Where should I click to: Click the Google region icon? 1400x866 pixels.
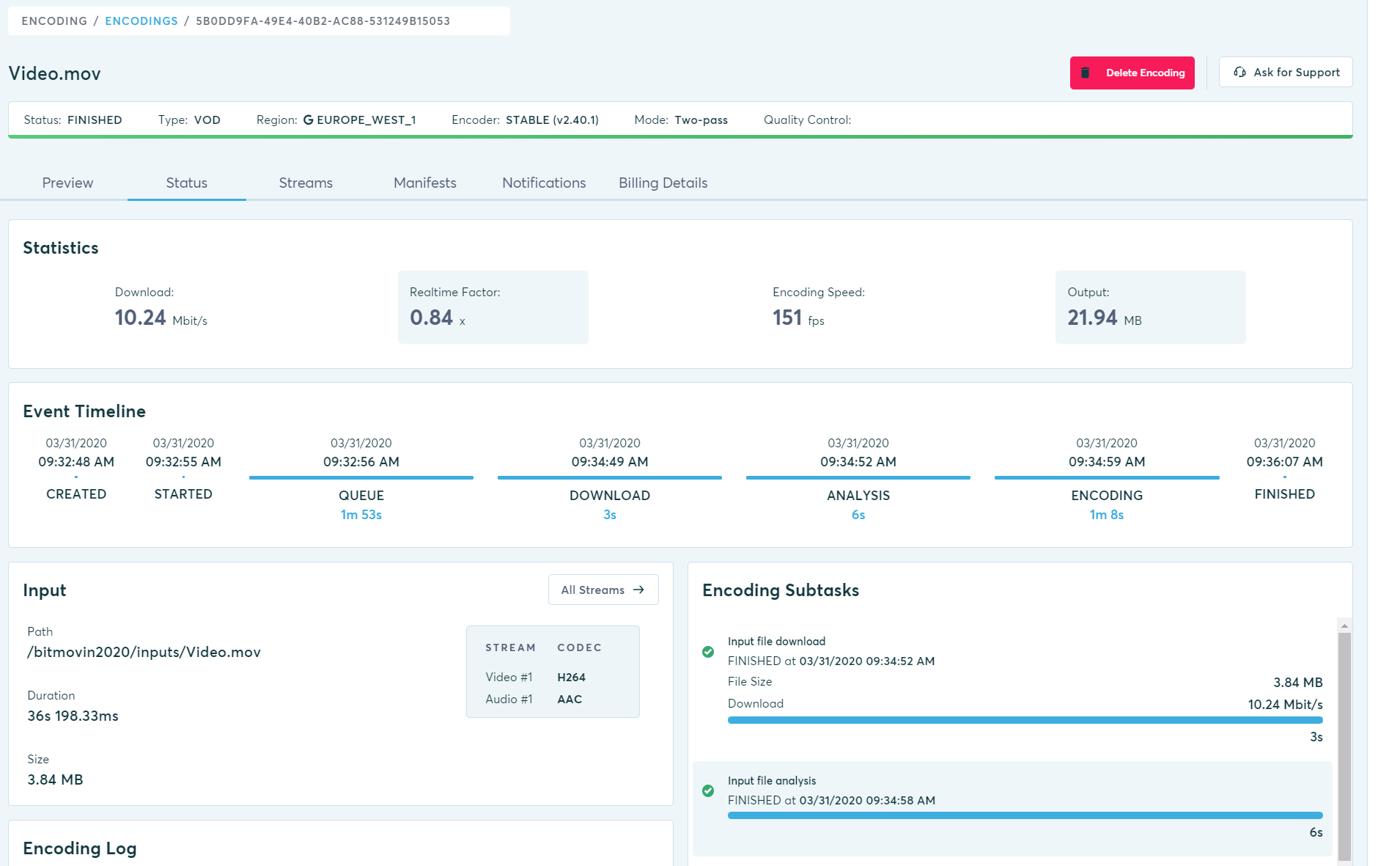click(x=308, y=120)
